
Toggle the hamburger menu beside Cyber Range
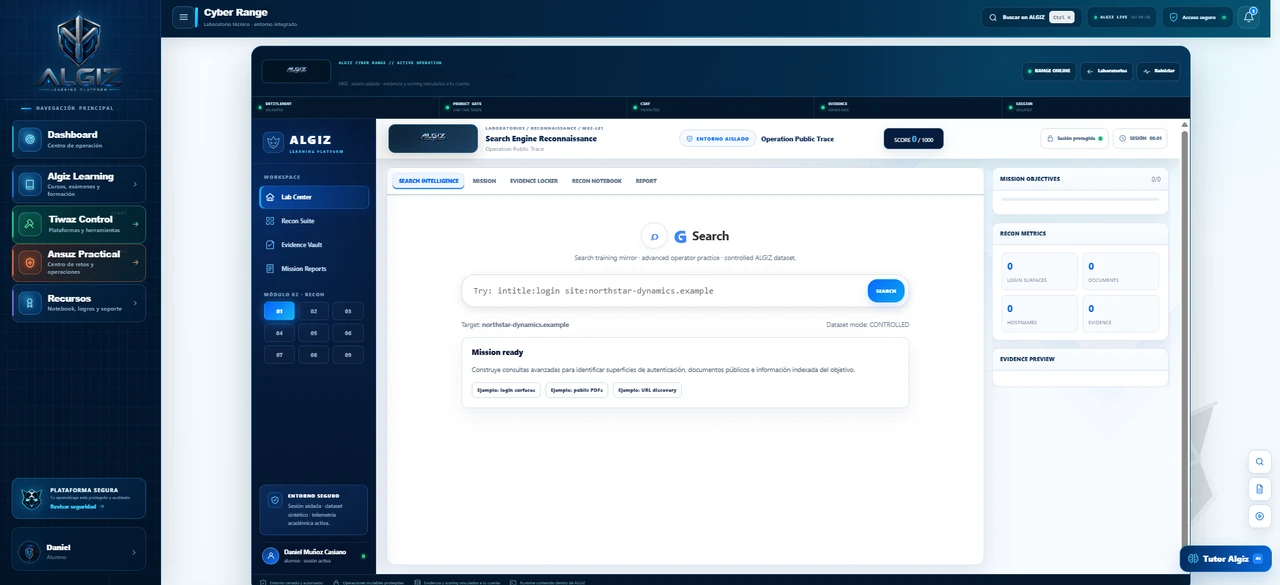click(x=183, y=17)
